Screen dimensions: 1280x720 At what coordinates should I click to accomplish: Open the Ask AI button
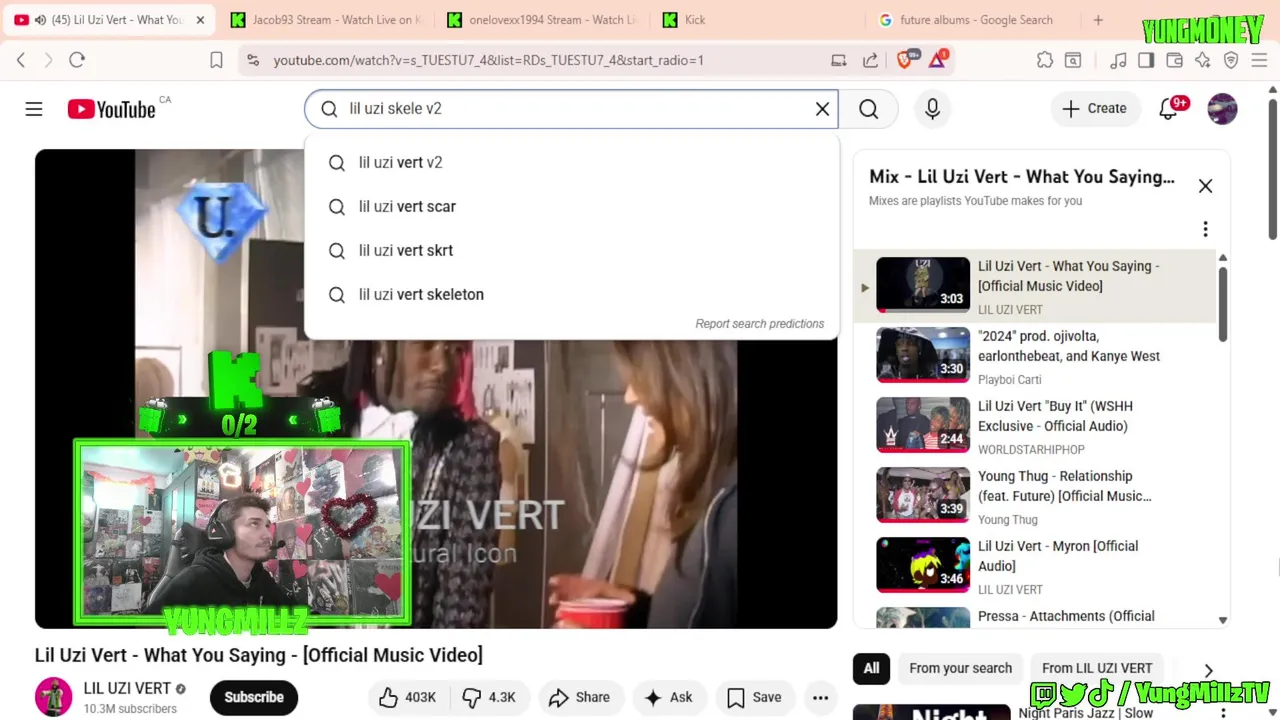669,697
